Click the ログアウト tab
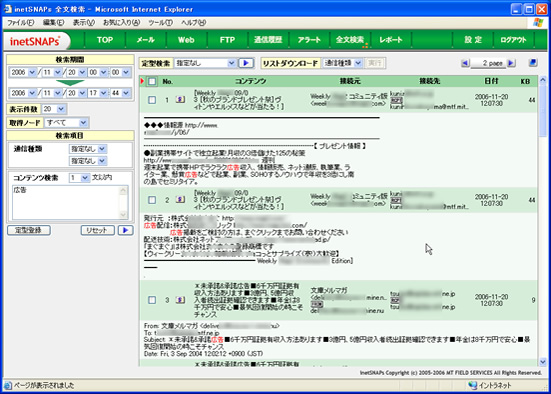This screenshot has width=551, height=394. tap(513, 40)
